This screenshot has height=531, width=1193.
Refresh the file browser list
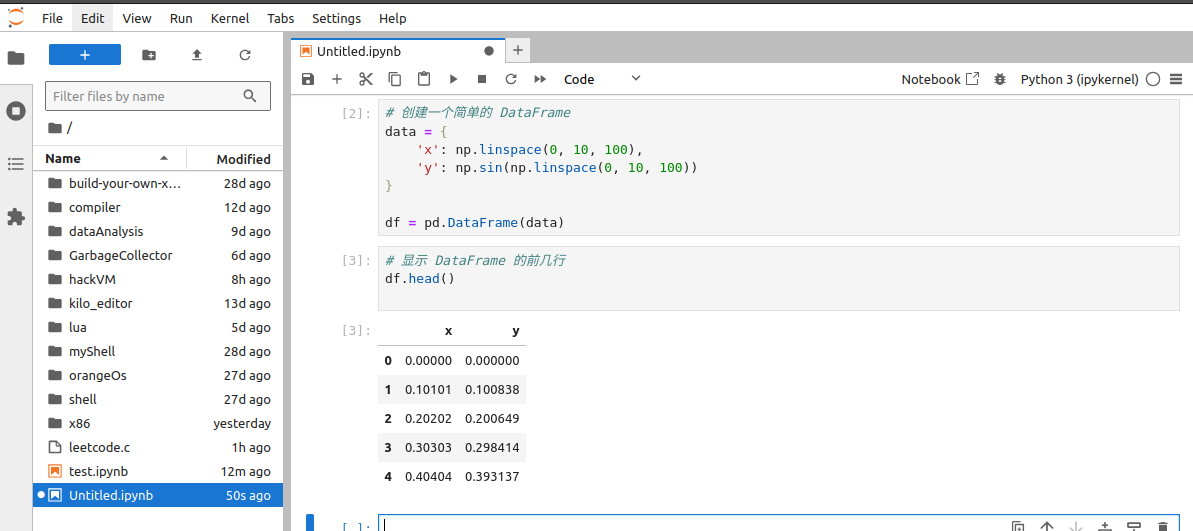pyautogui.click(x=245, y=55)
